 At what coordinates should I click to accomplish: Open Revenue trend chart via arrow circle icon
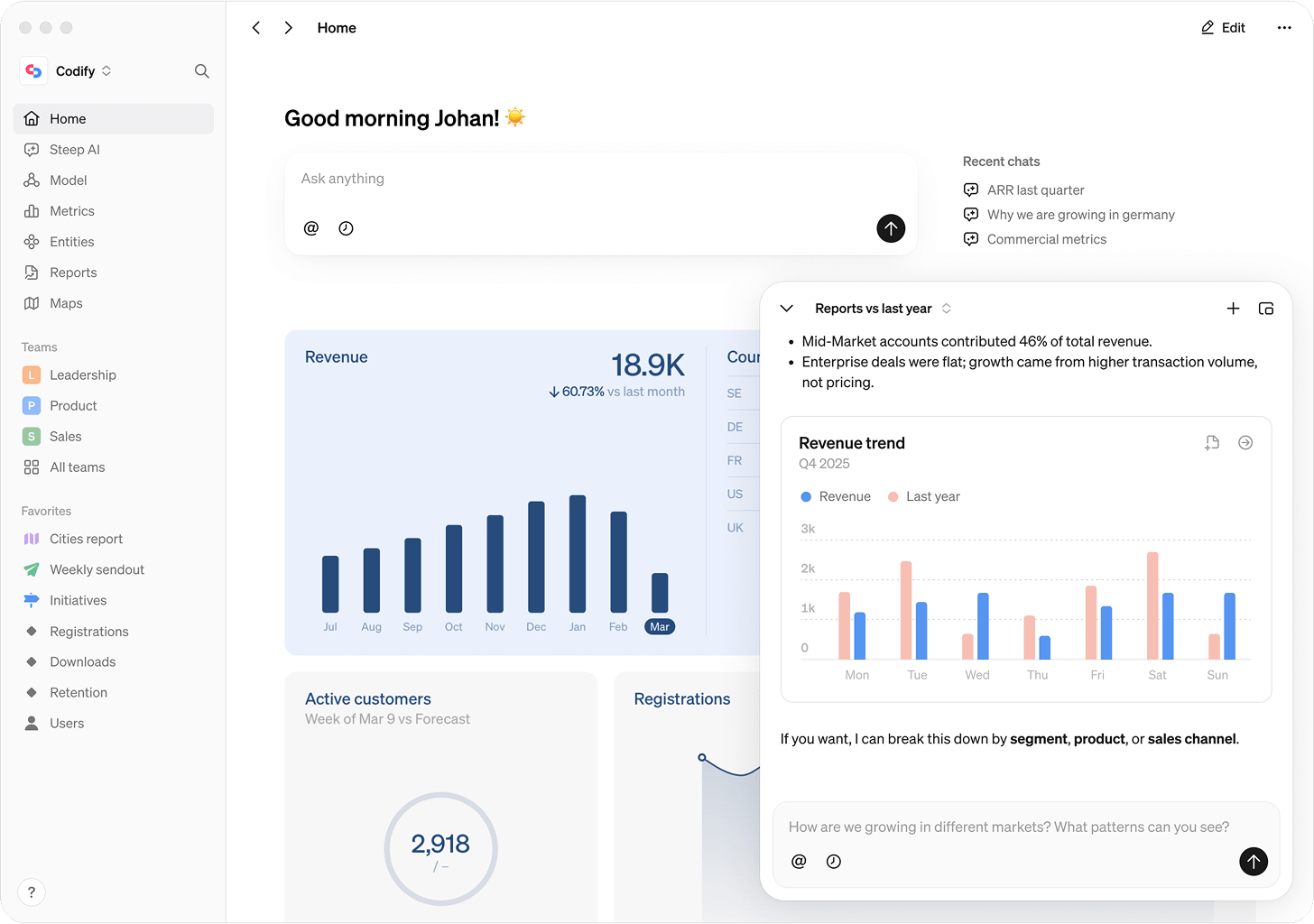[1245, 443]
